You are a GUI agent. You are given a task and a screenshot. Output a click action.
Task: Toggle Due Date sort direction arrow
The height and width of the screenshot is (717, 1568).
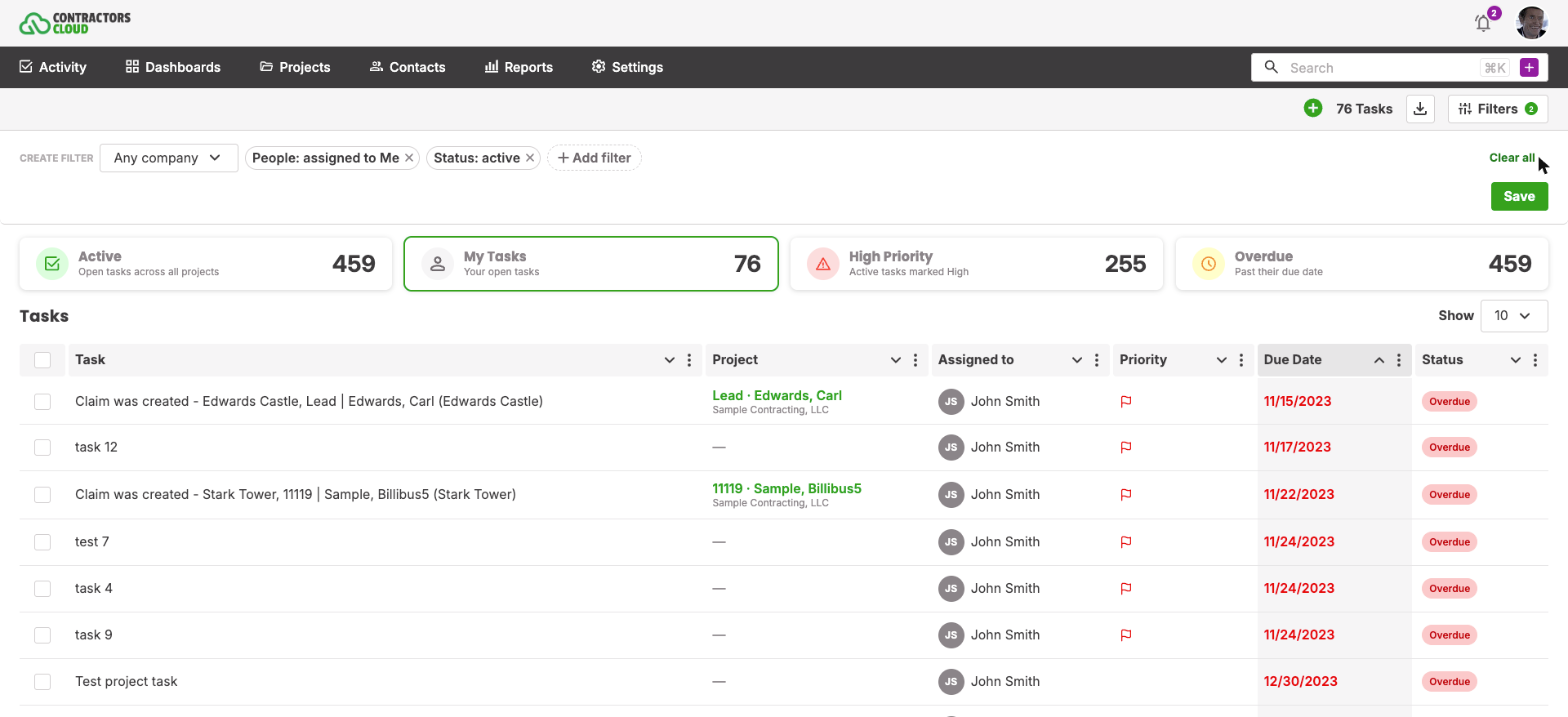[1379, 360]
